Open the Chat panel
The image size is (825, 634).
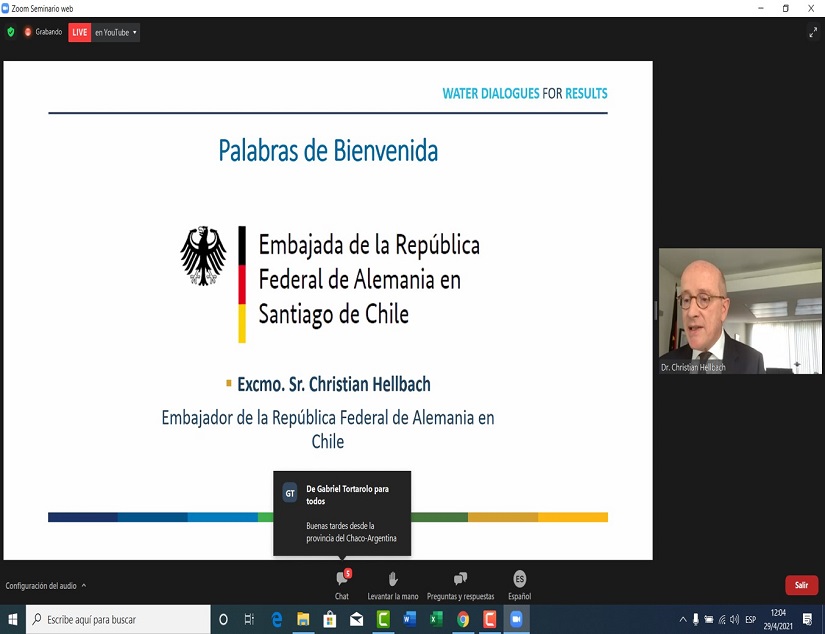[x=342, y=585]
